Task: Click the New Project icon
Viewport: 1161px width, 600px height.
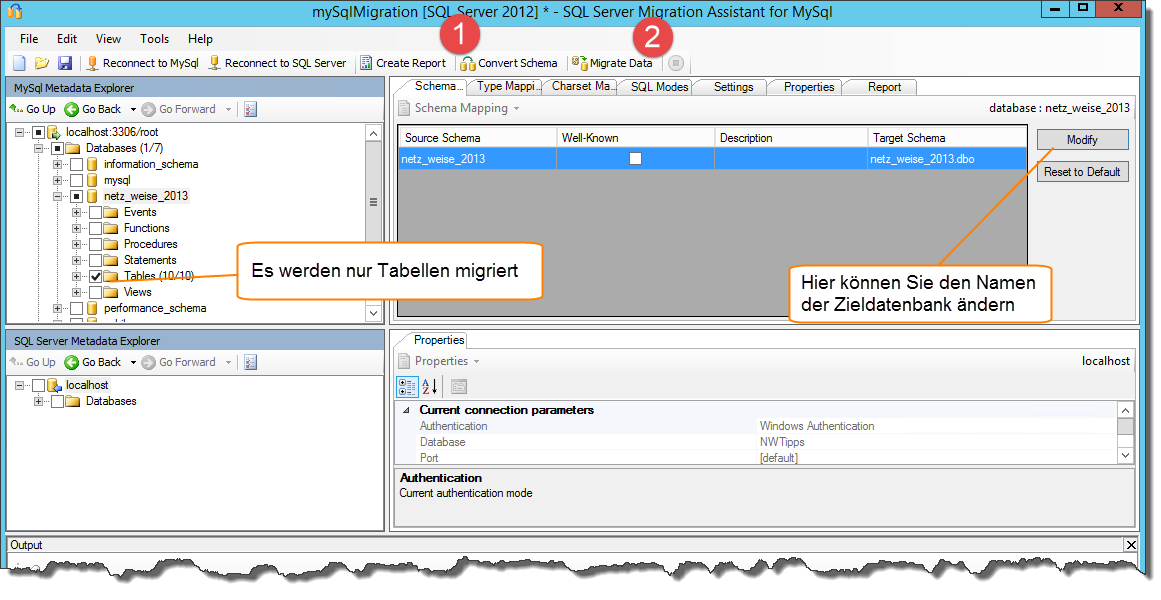Action: pos(21,63)
